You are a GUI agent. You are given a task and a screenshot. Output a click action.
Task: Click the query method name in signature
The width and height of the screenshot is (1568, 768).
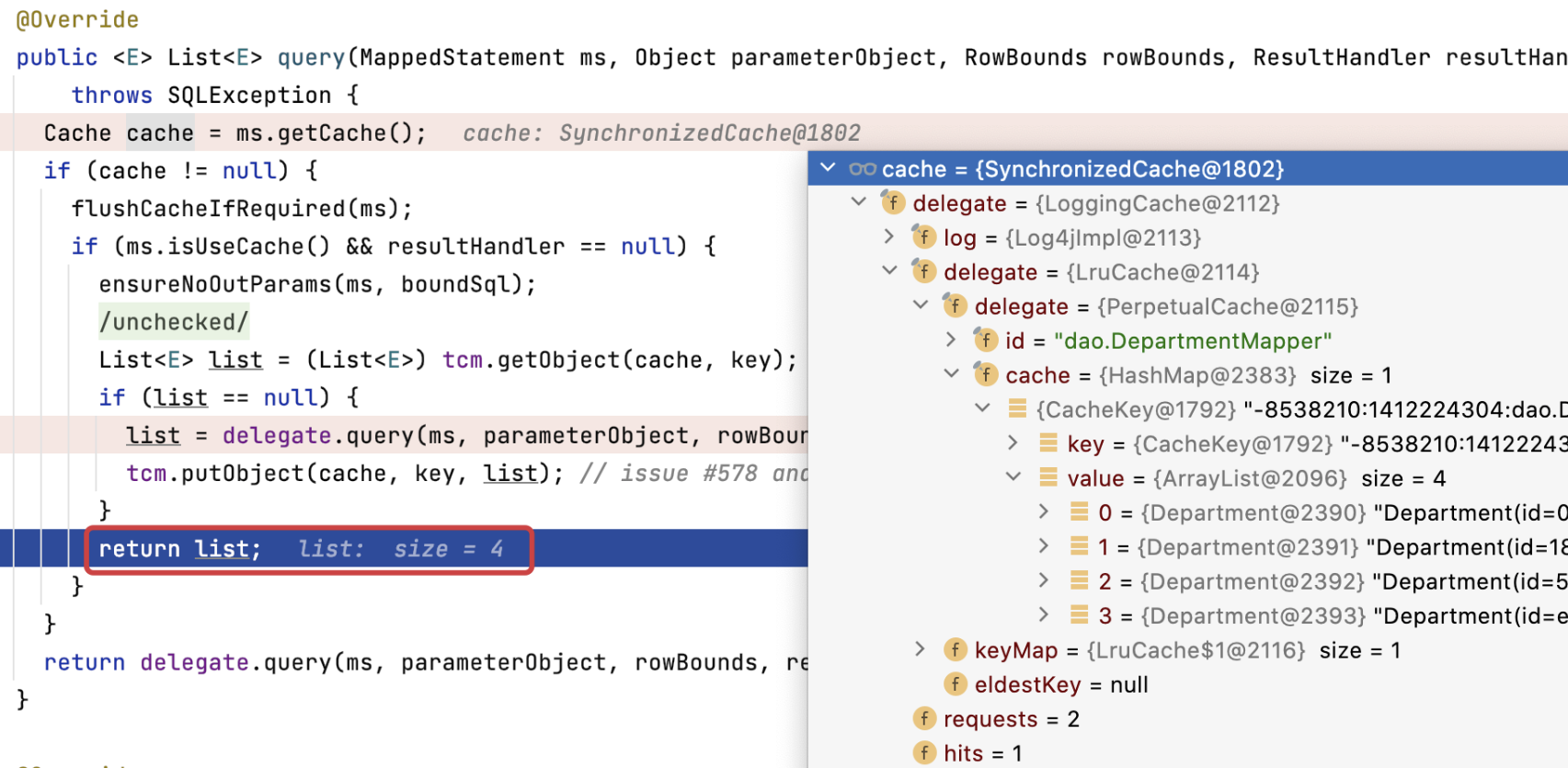311,57
